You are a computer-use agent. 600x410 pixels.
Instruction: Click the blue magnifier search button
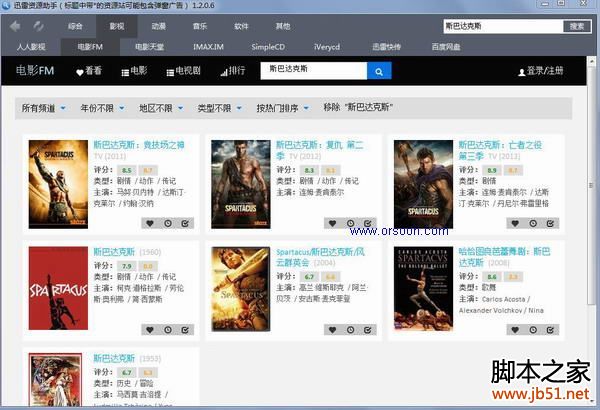pos(379,71)
